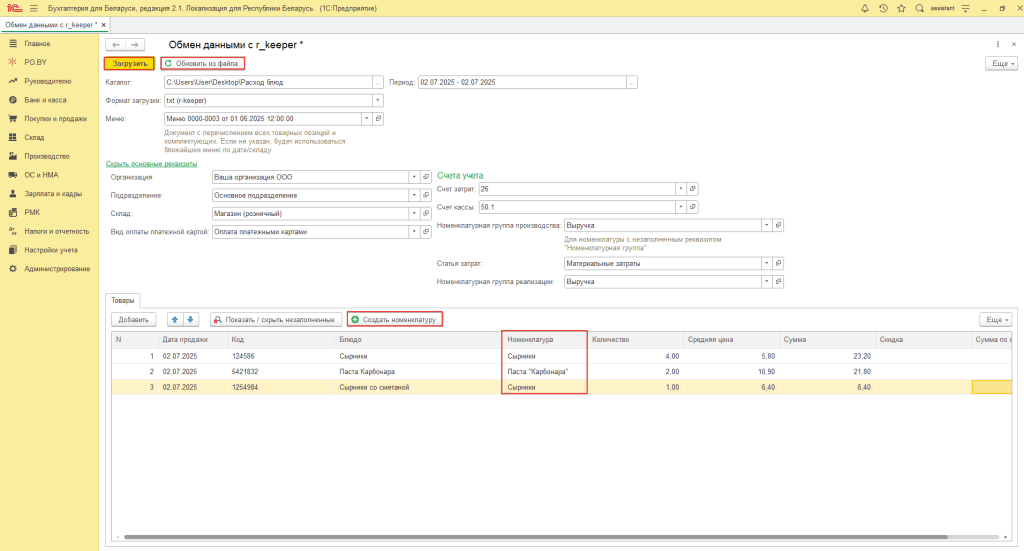
Task: Expand Счет затрат dropdown
Action: pyautogui.click(x=680, y=189)
